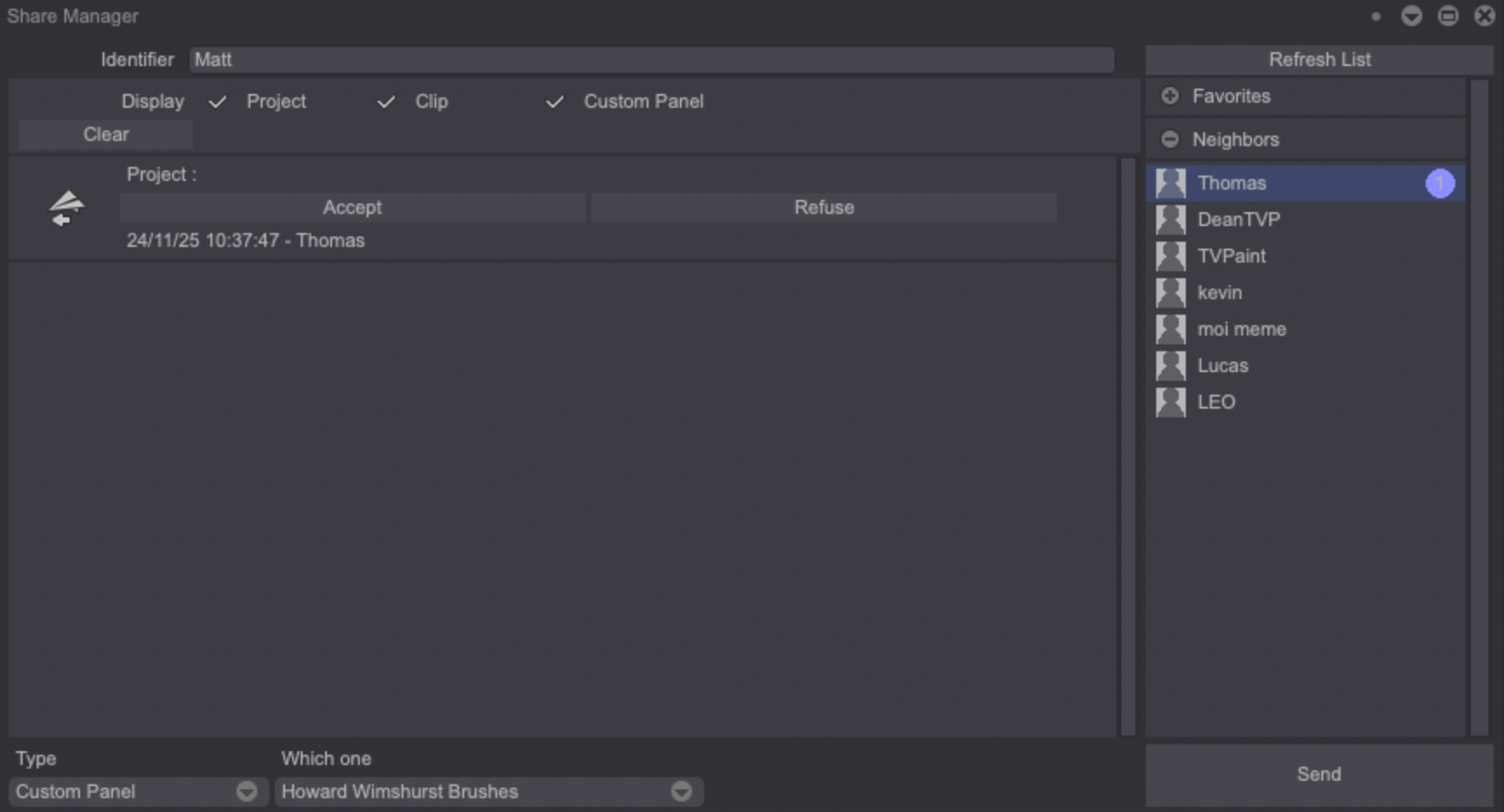
Task: Click Thomas's avatar icon
Action: (x=1170, y=183)
